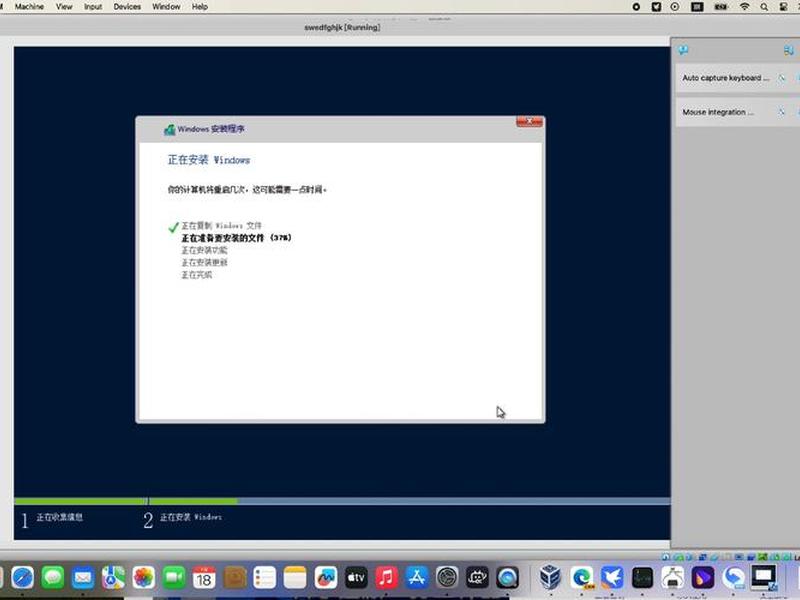
Task: Open Calendar showing 18 in Dock
Action: tap(204, 578)
